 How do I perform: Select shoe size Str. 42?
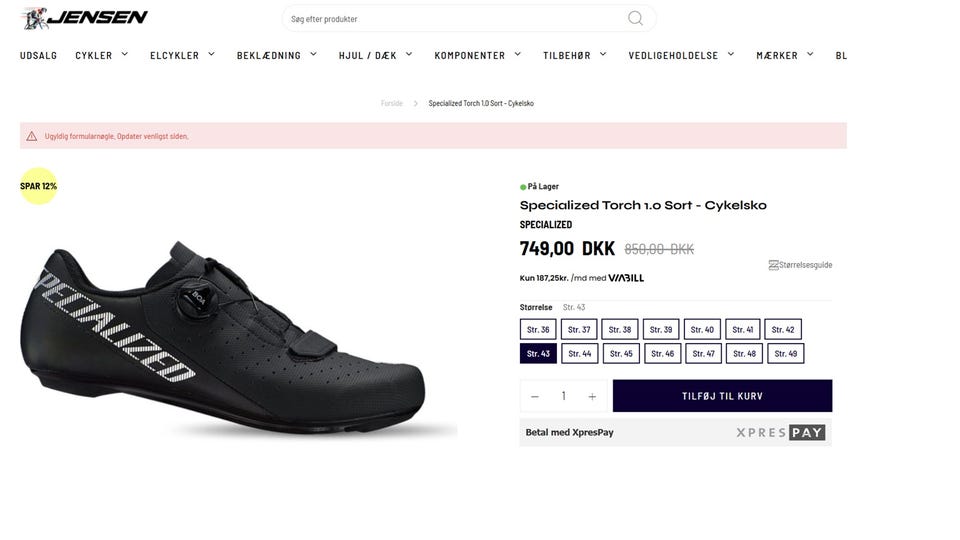click(x=783, y=330)
